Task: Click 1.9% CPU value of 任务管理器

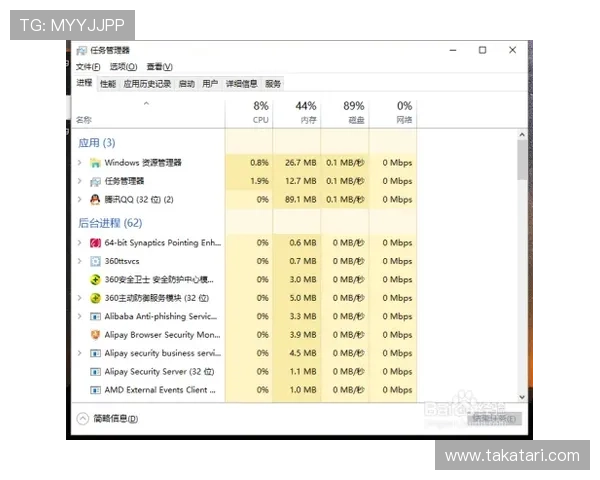Action: pos(259,181)
